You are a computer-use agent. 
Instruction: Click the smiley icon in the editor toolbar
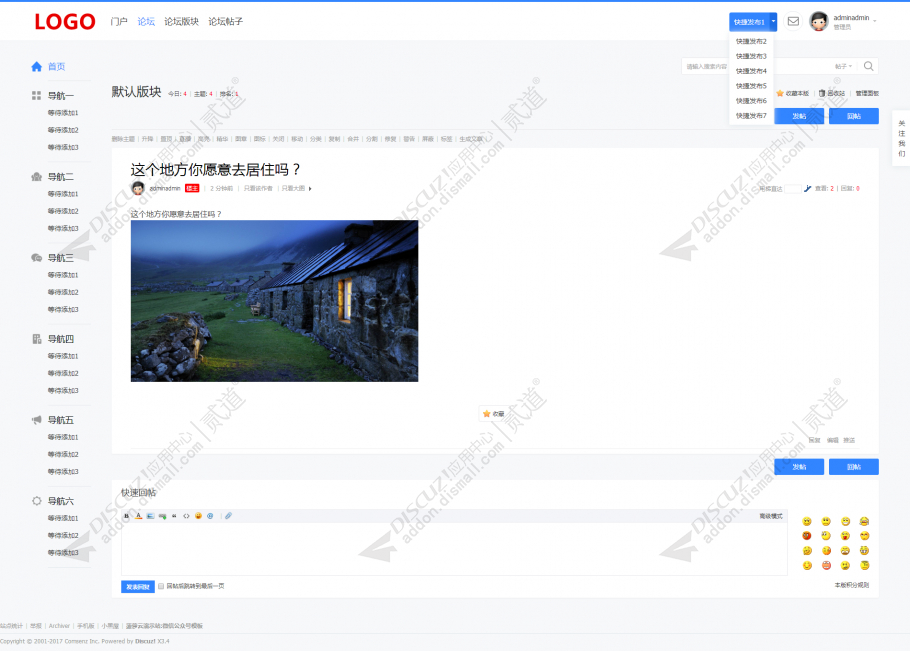[198, 516]
